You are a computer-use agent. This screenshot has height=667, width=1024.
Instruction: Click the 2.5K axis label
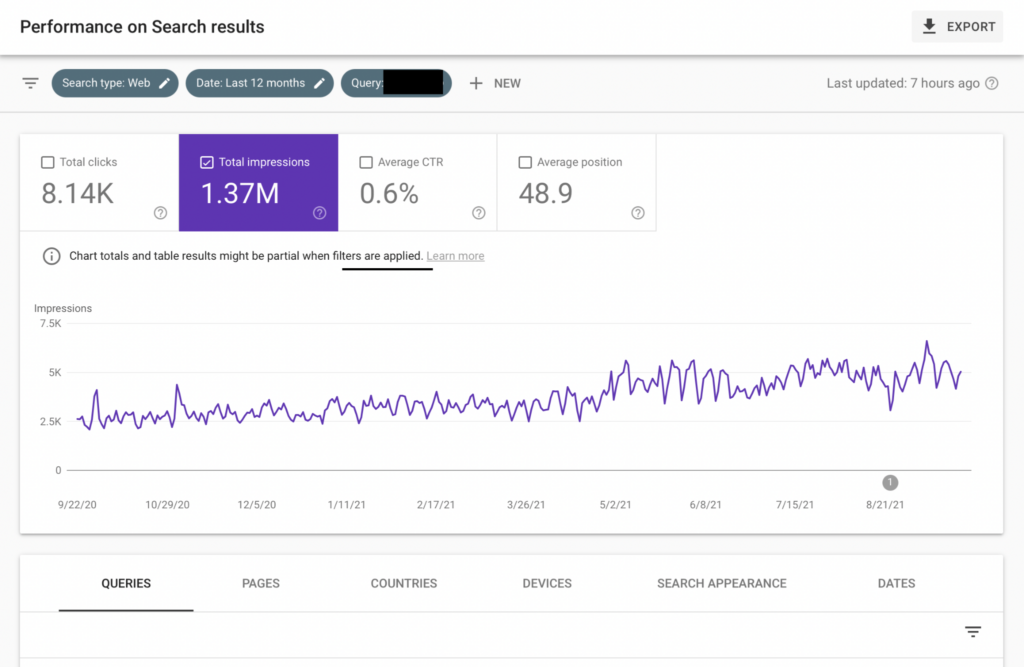click(50, 421)
